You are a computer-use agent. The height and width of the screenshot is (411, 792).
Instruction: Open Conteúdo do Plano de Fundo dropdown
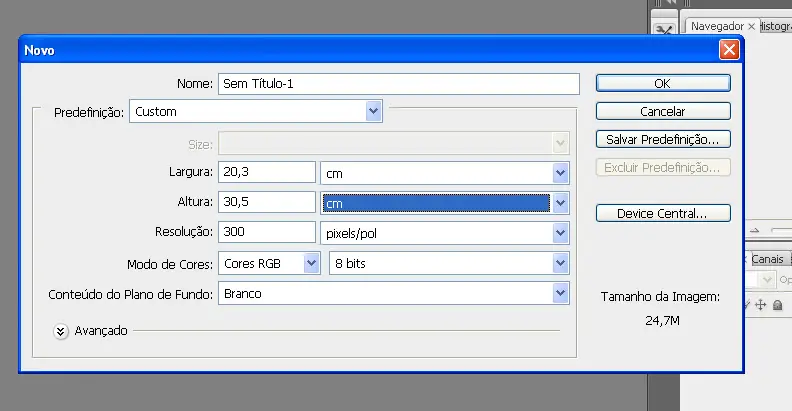(560, 294)
